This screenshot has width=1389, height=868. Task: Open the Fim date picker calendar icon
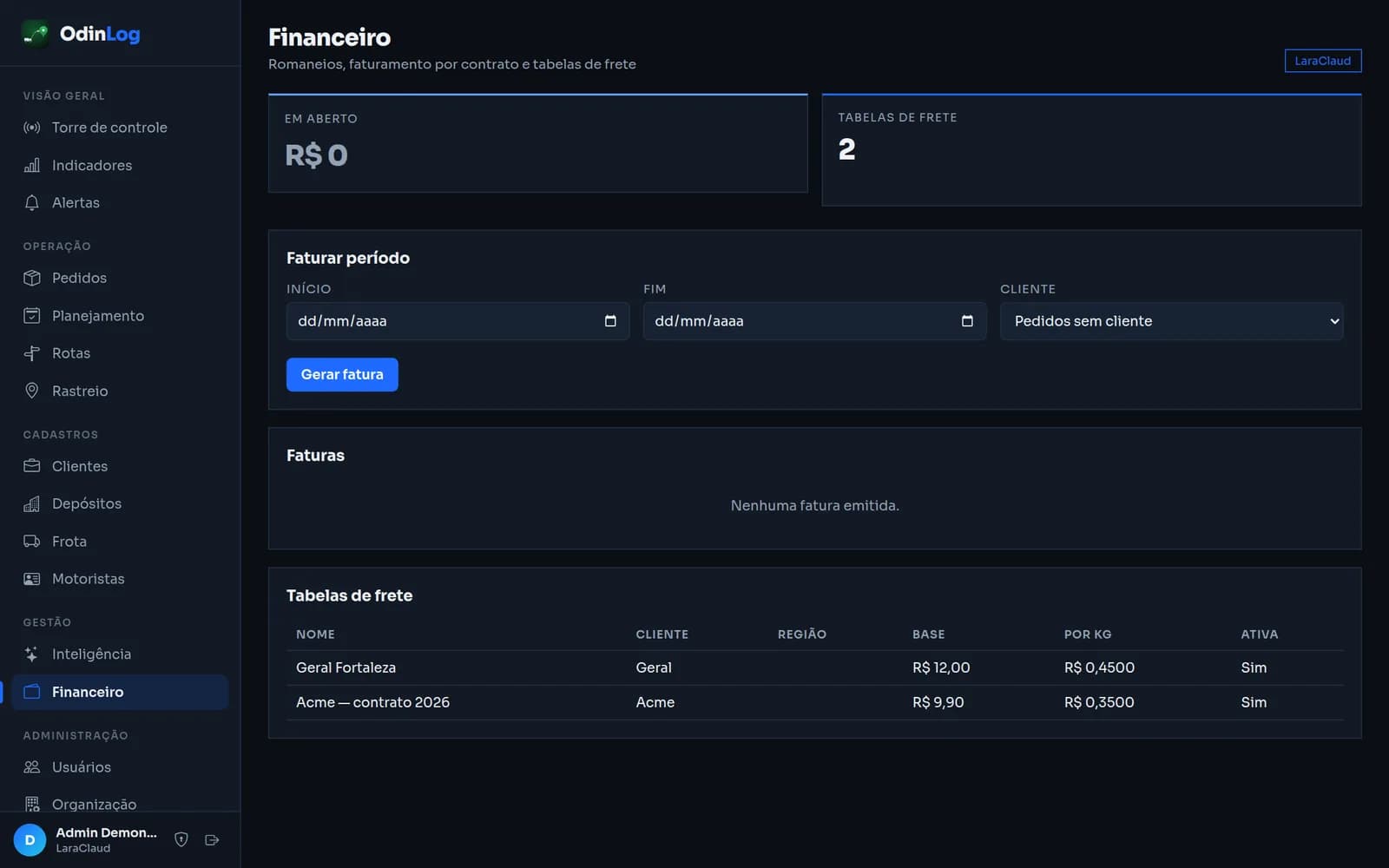coord(967,321)
